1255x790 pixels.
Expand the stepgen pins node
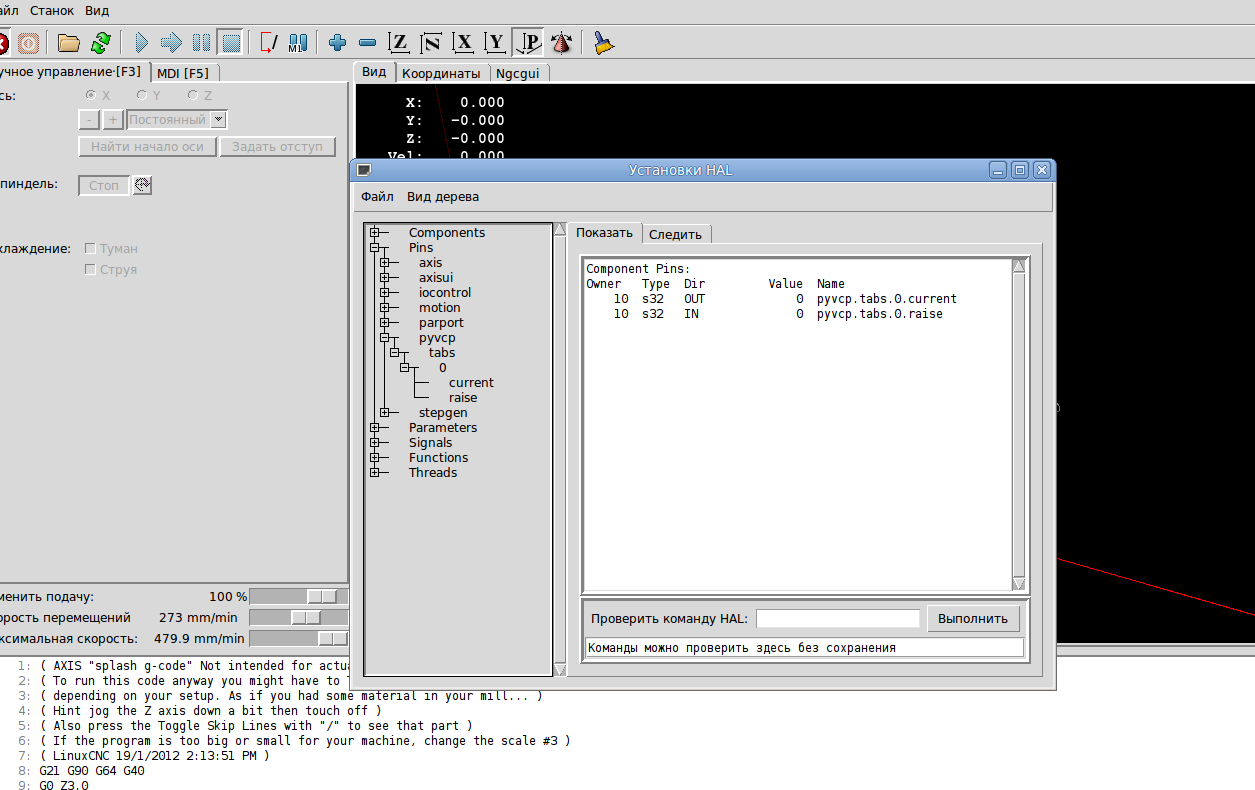(385, 413)
